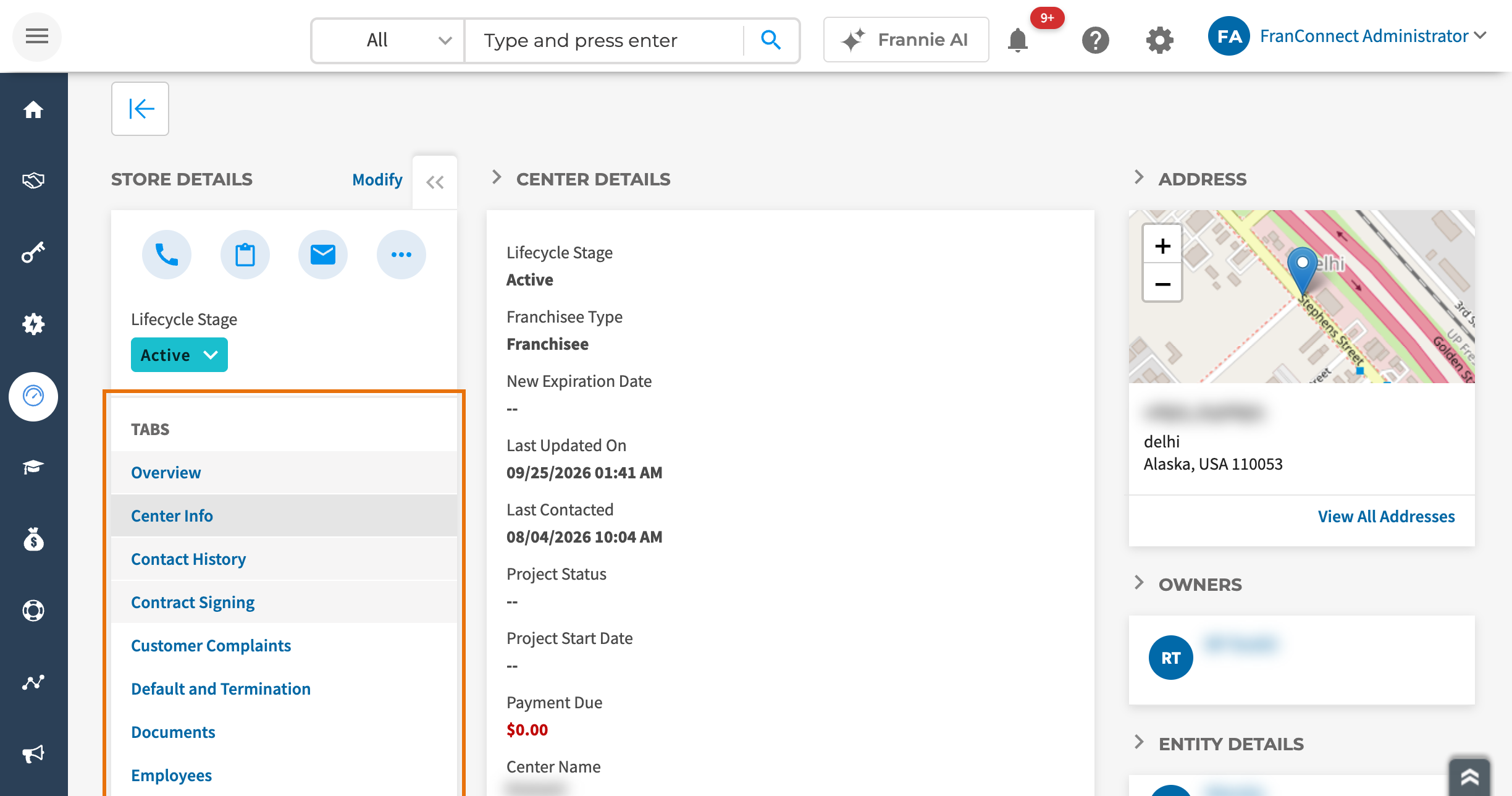Open notifications bell
1512x796 pixels.
(x=1017, y=40)
